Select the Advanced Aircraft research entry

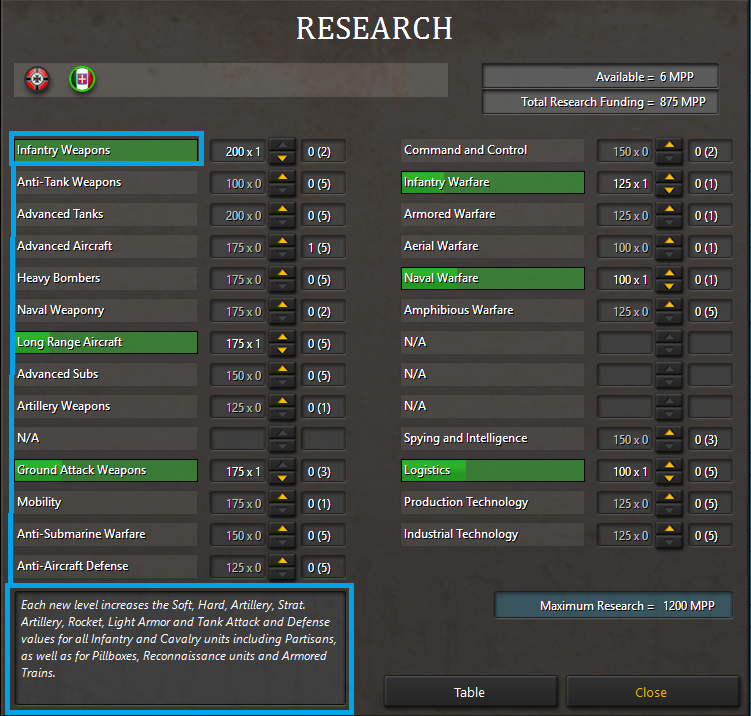tap(106, 246)
